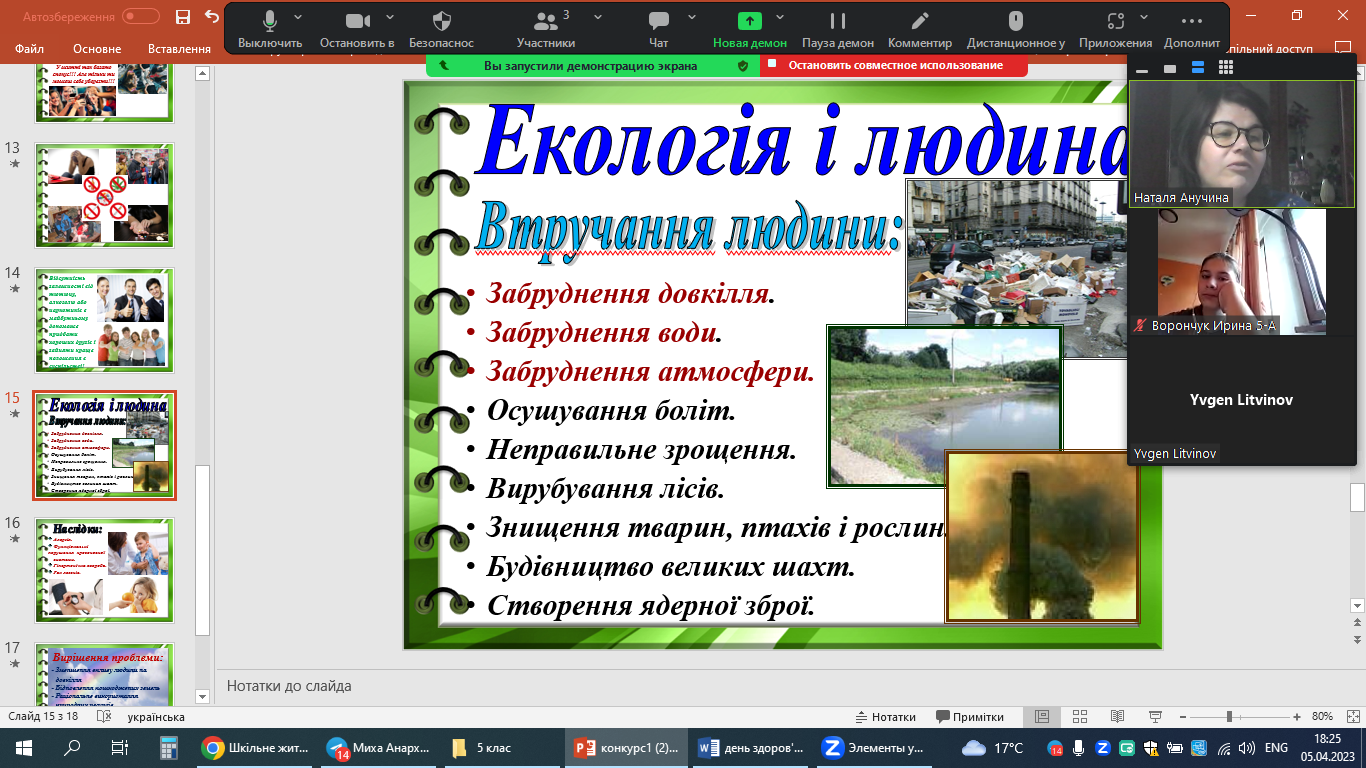Click Осушування боліт bullet text
This screenshot has height=768, width=1366.
[611, 411]
